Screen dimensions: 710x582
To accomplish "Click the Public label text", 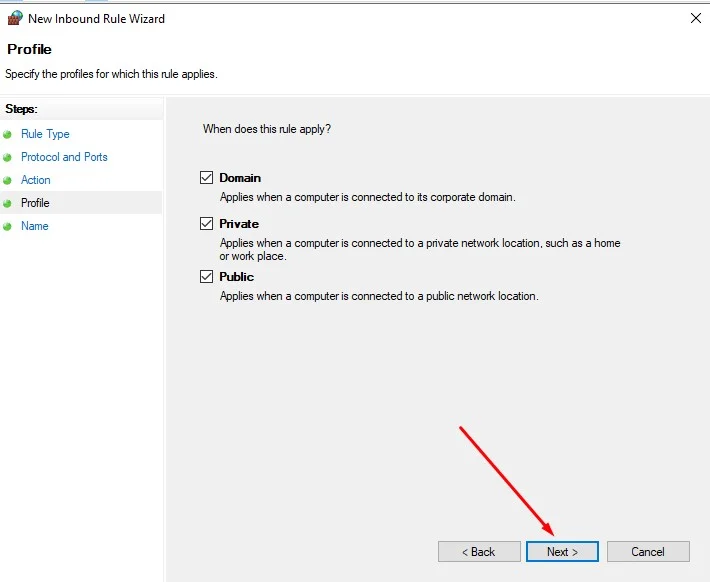I will coord(236,277).
